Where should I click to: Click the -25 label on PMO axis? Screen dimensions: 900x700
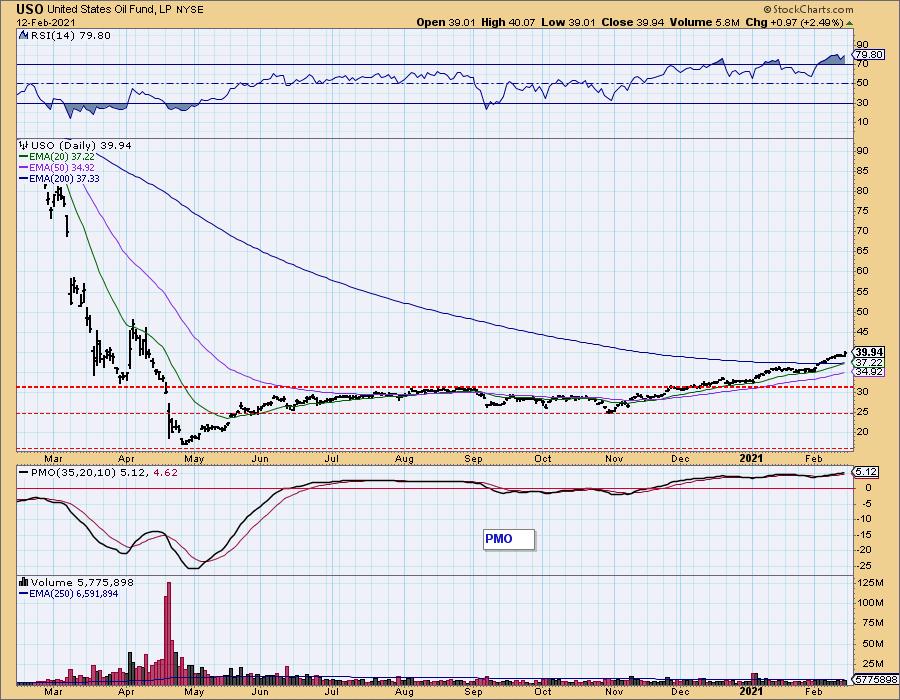pyautogui.click(x=863, y=565)
